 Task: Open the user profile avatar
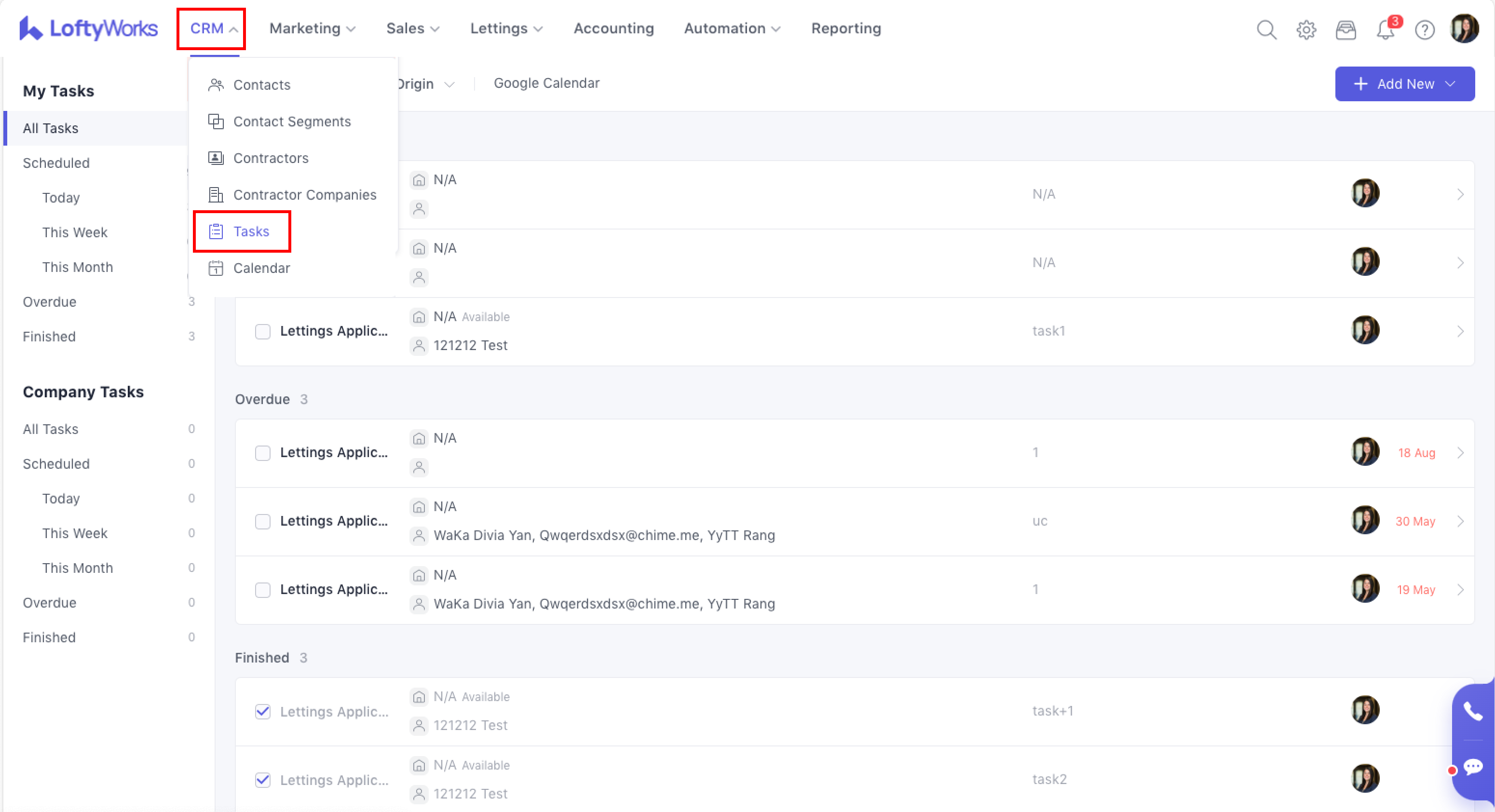click(x=1464, y=29)
